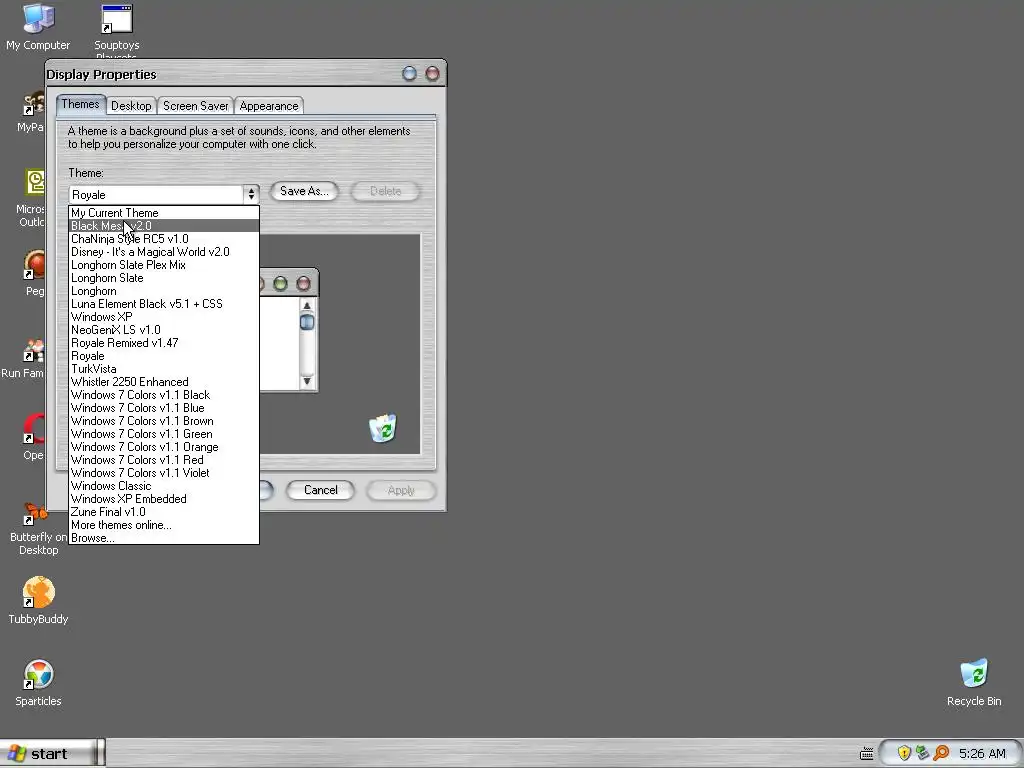
Task: Choose ChaNinja Style RC5 v1.0 theme
Action: tap(164, 239)
